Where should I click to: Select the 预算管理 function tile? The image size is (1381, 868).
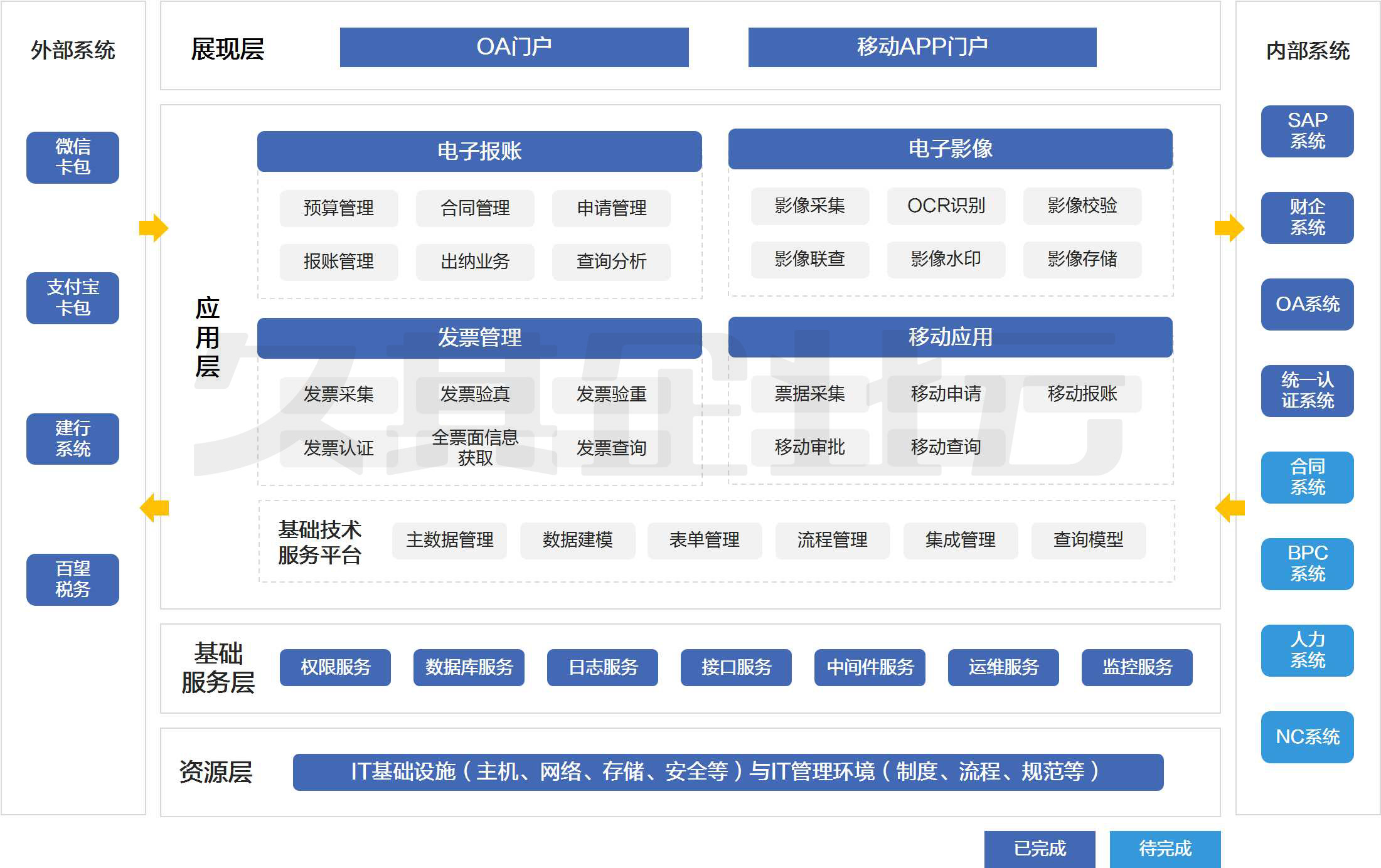pyautogui.click(x=339, y=208)
